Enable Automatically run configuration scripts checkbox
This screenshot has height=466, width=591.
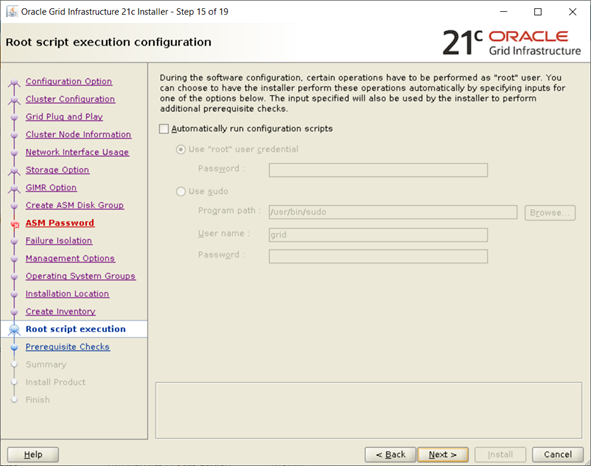click(164, 129)
